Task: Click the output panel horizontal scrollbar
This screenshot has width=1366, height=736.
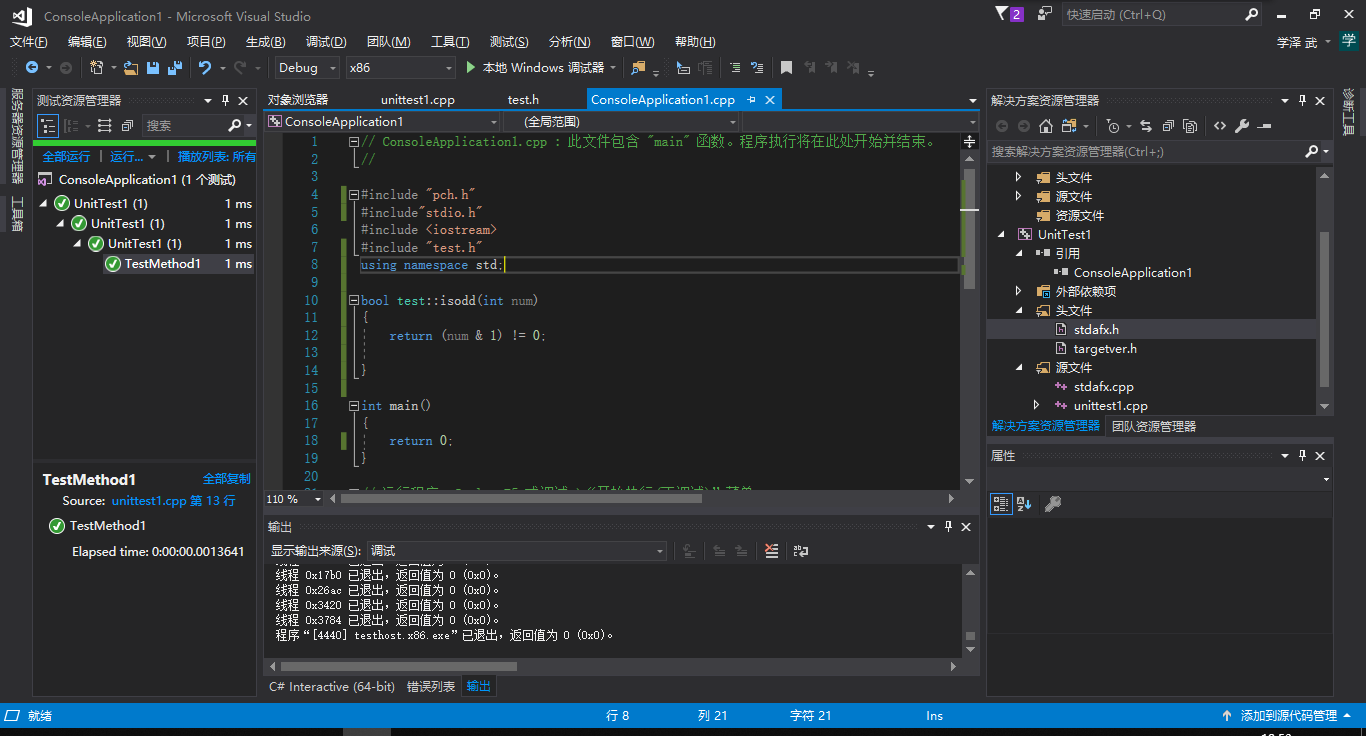Action: pyautogui.click(x=400, y=666)
